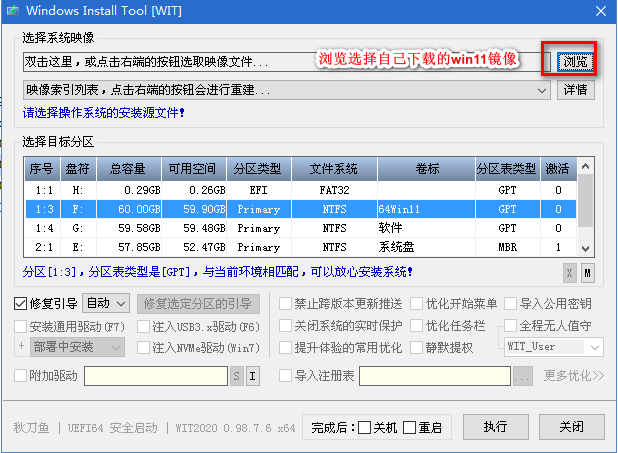Enable 导入公用密钥 checkbox
618x453 pixels.
pos(510,304)
